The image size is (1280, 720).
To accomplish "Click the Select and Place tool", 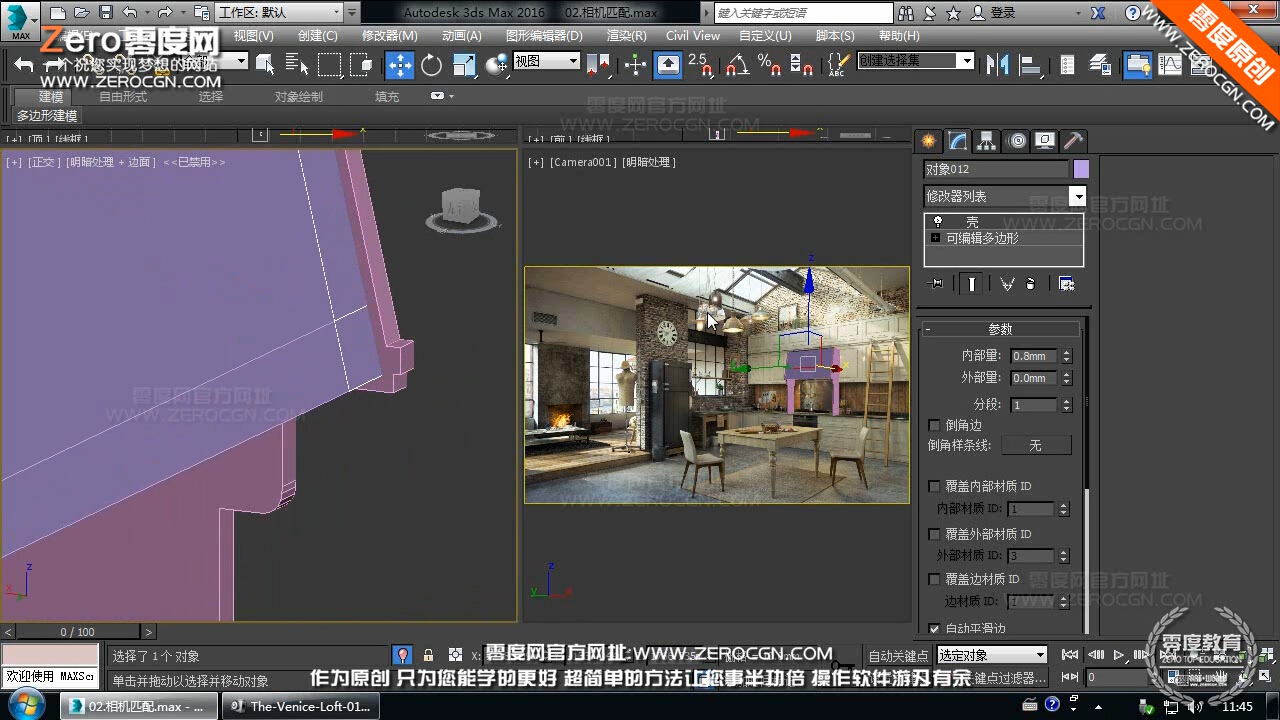I will pyautogui.click(x=497, y=65).
